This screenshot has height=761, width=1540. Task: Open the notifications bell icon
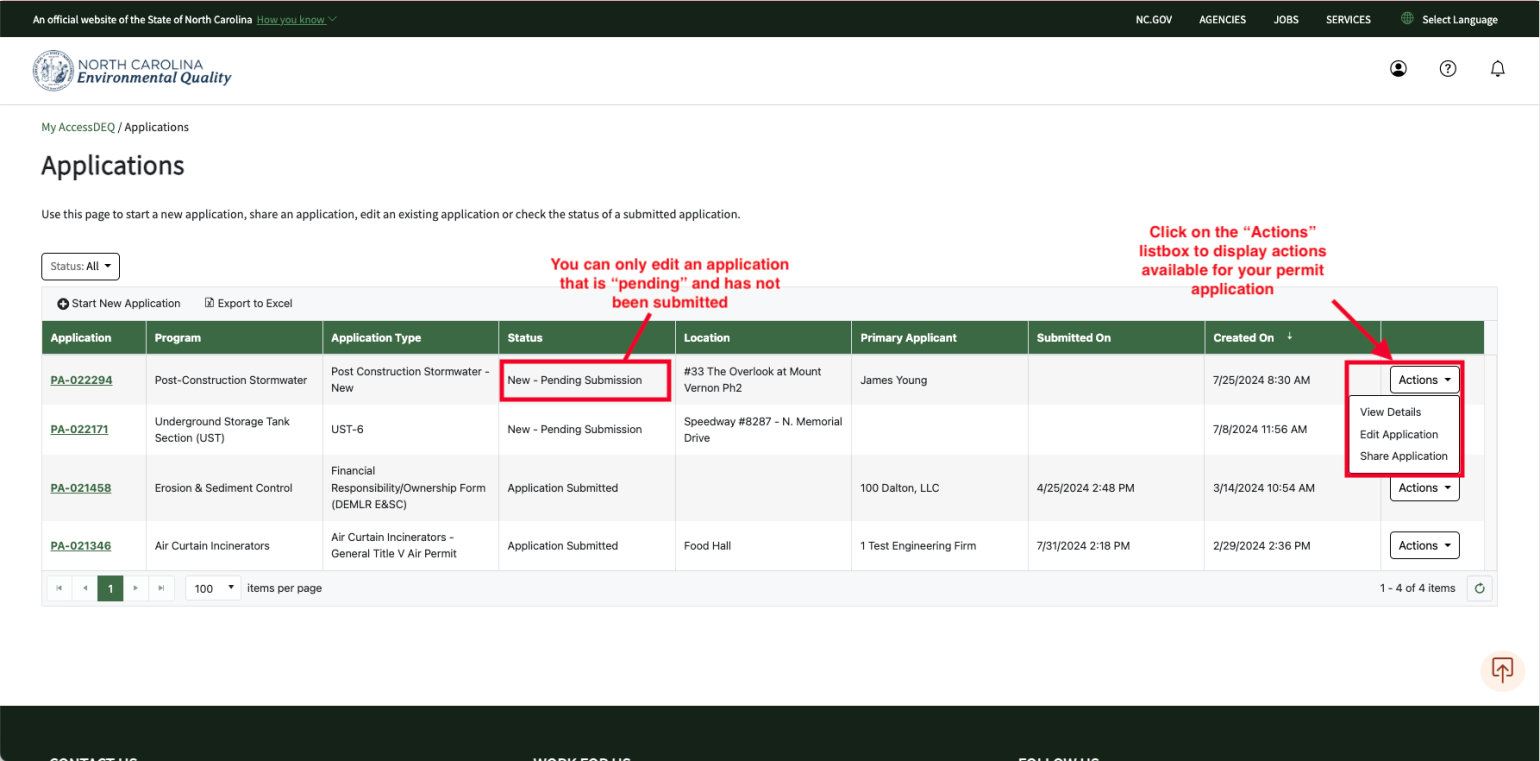point(1497,68)
